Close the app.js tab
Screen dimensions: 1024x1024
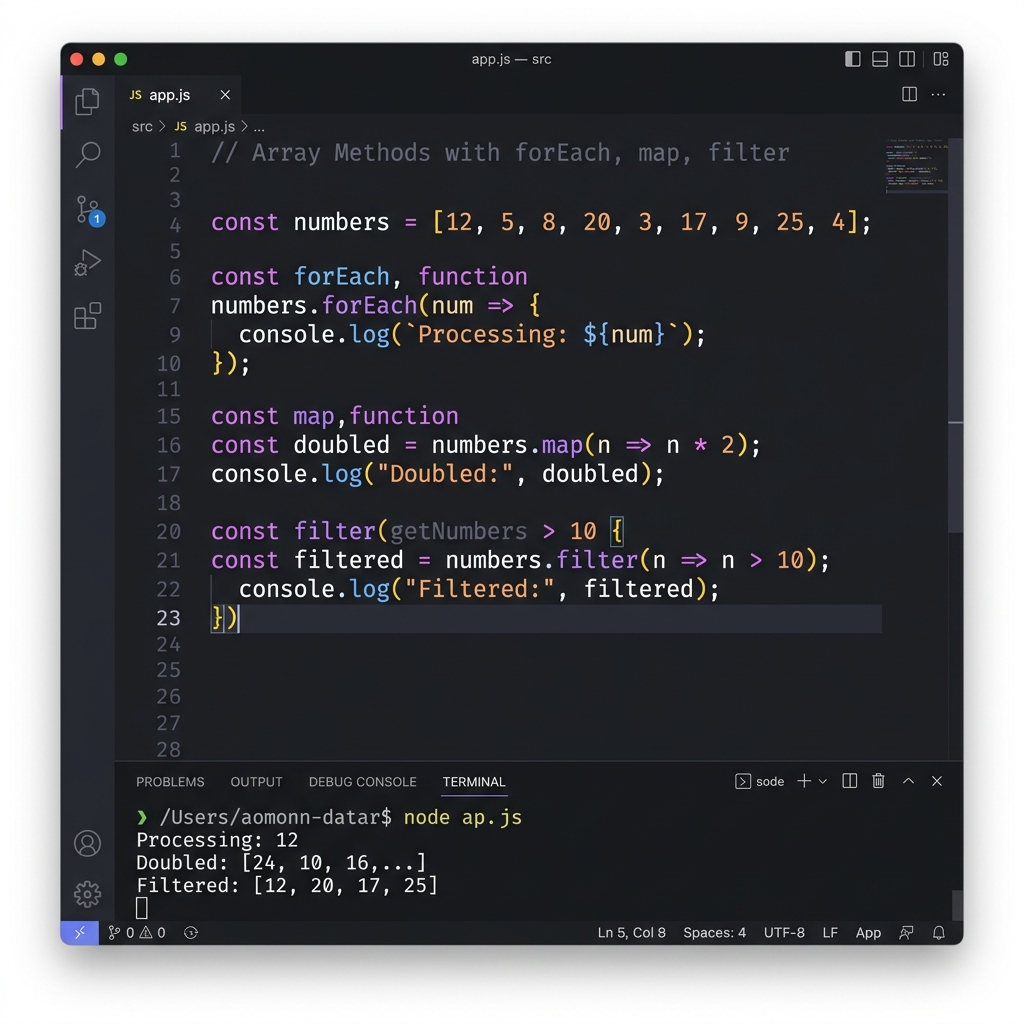(x=225, y=95)
